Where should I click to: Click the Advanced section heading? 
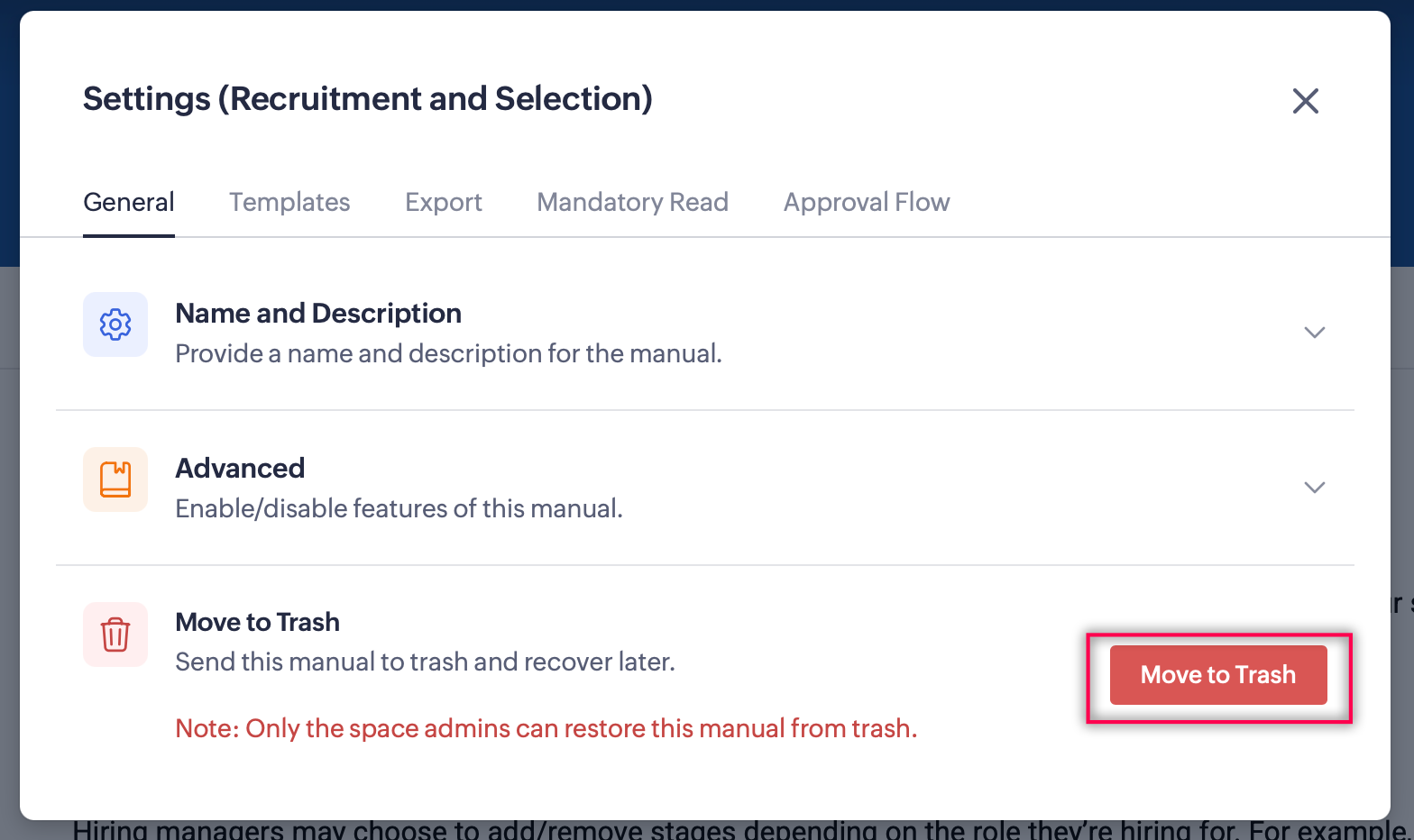240,469
